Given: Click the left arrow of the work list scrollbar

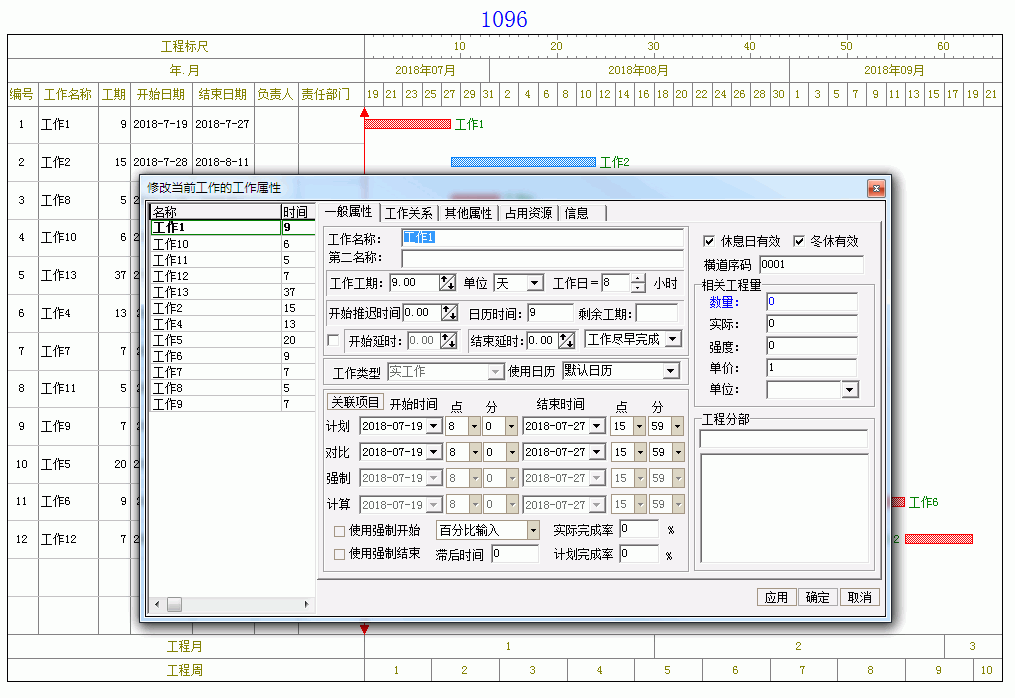Looking at the screenshot, I should click(157, 605).
